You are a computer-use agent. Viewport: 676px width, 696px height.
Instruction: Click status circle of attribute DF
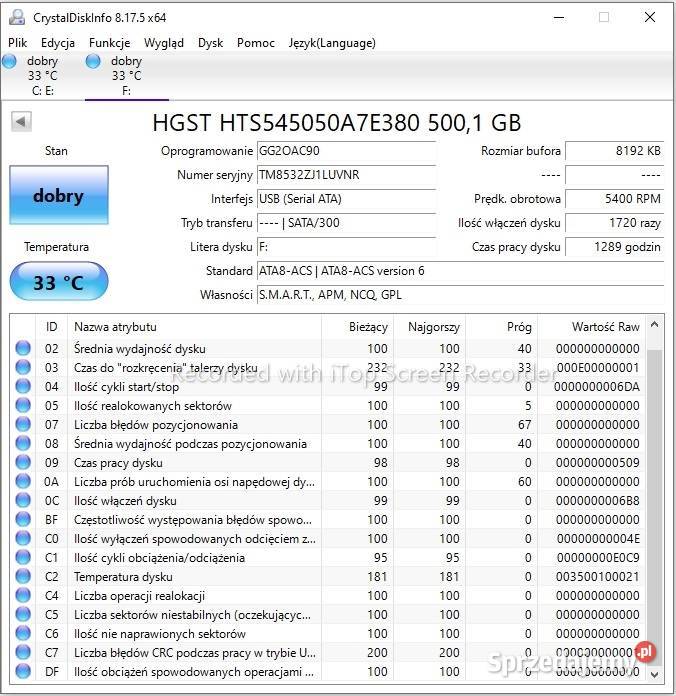(23, 671)
